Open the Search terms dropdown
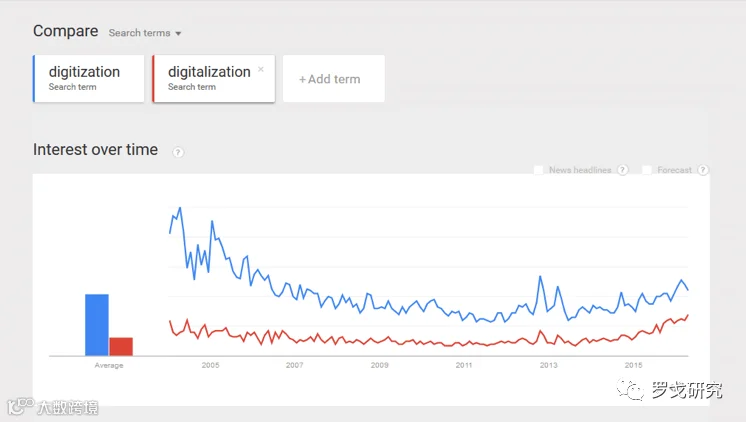Image resolution: width=746 pixels, height=422 pixels. click(145, 33)
